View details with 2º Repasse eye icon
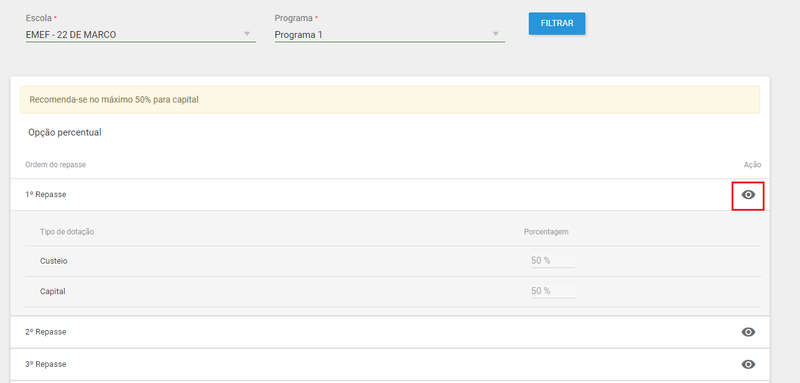Image resolution: width=800 pixels, height=383 pixels. point(748,332)
